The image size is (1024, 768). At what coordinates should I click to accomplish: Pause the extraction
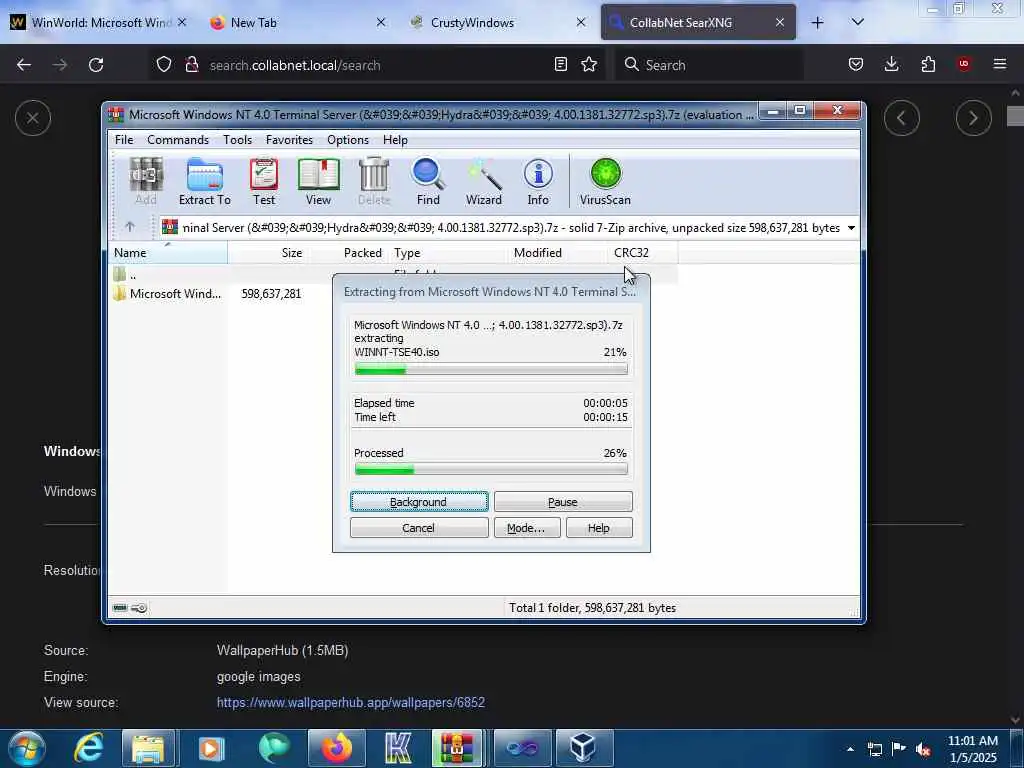click(x=563, y=502)
